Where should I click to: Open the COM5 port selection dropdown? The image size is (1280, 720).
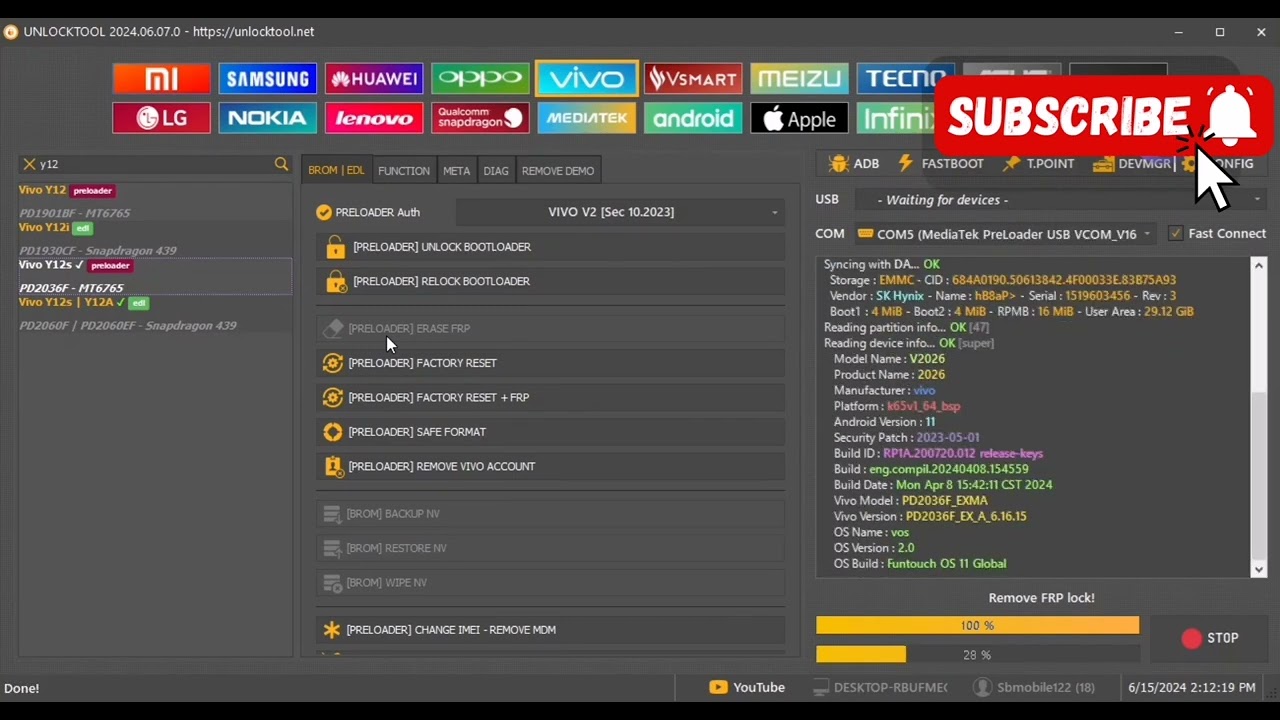coord(1005,234)
